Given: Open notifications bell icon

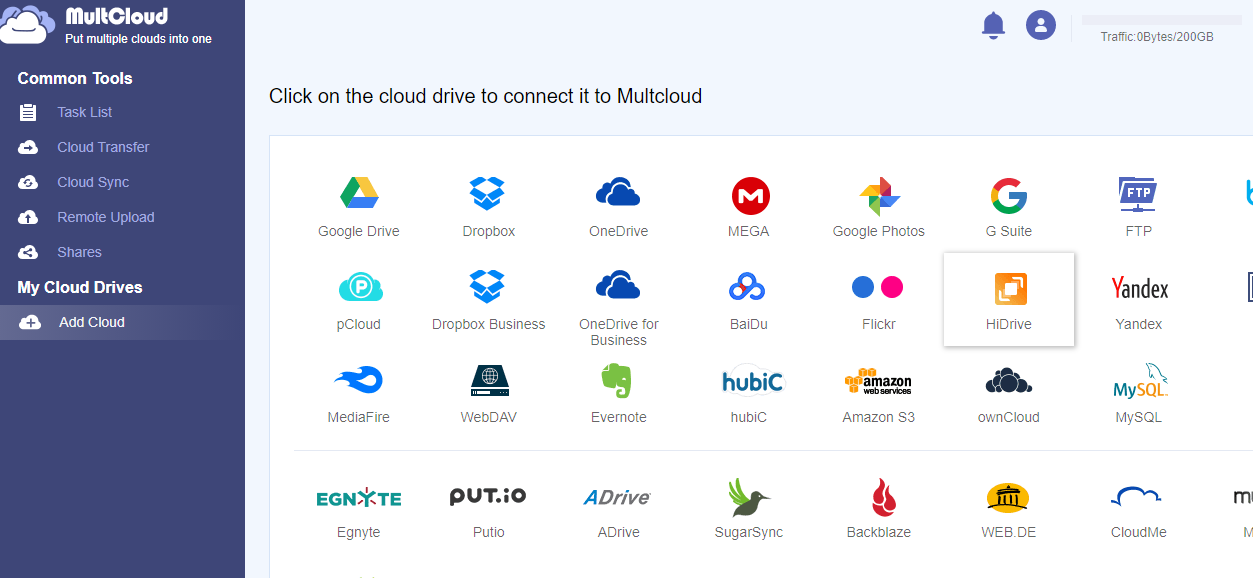Looking at the screenshot, I should 993,26.
